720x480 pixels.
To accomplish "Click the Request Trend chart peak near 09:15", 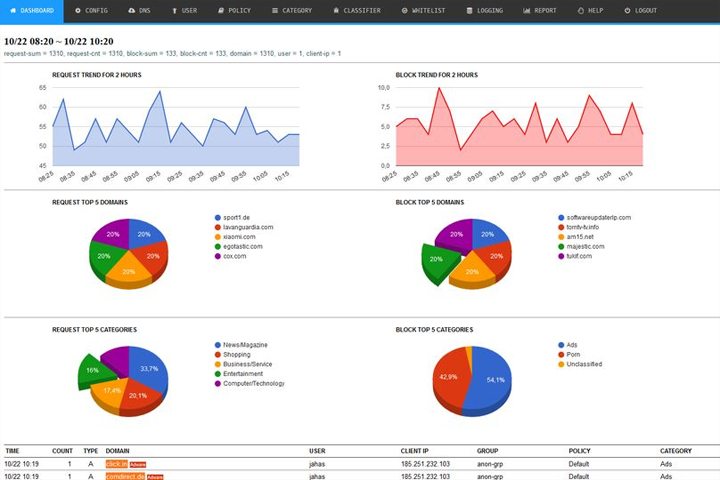I will pos(160,91).
